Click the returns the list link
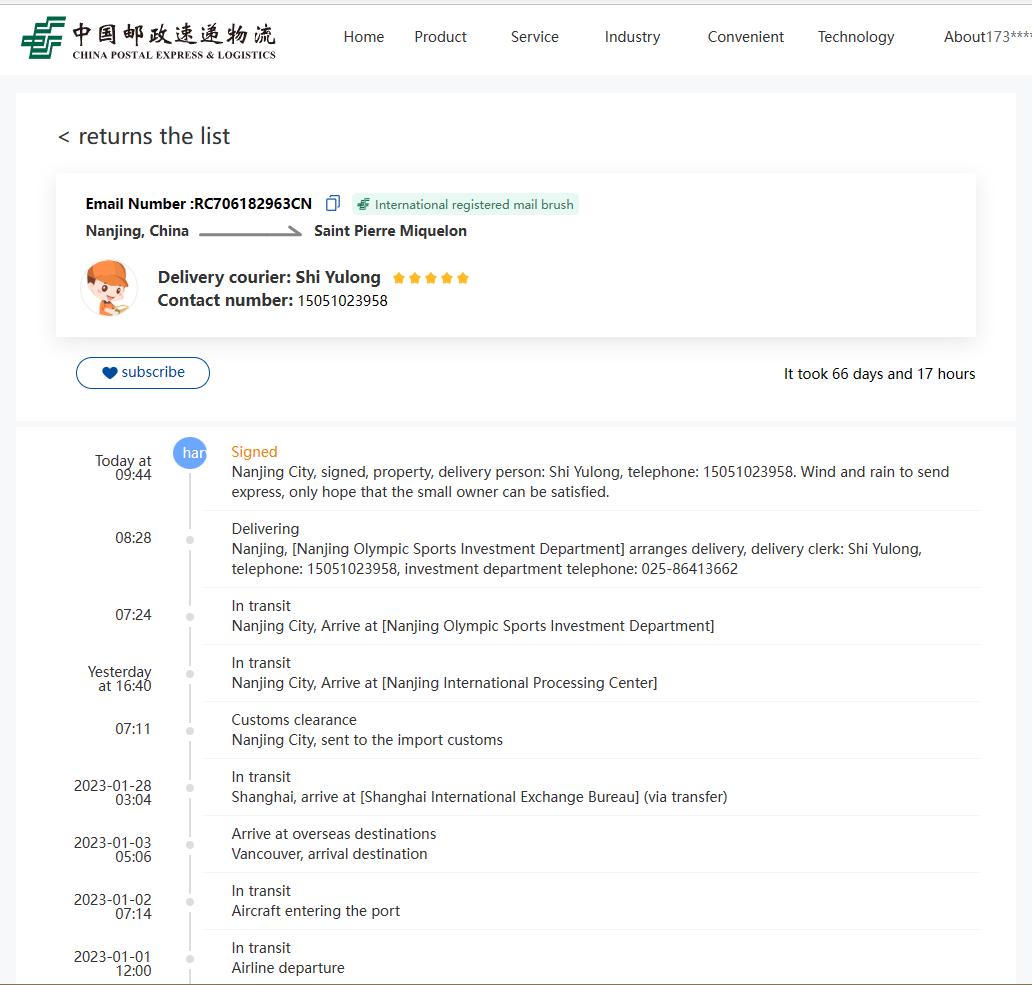 [154, 137]
